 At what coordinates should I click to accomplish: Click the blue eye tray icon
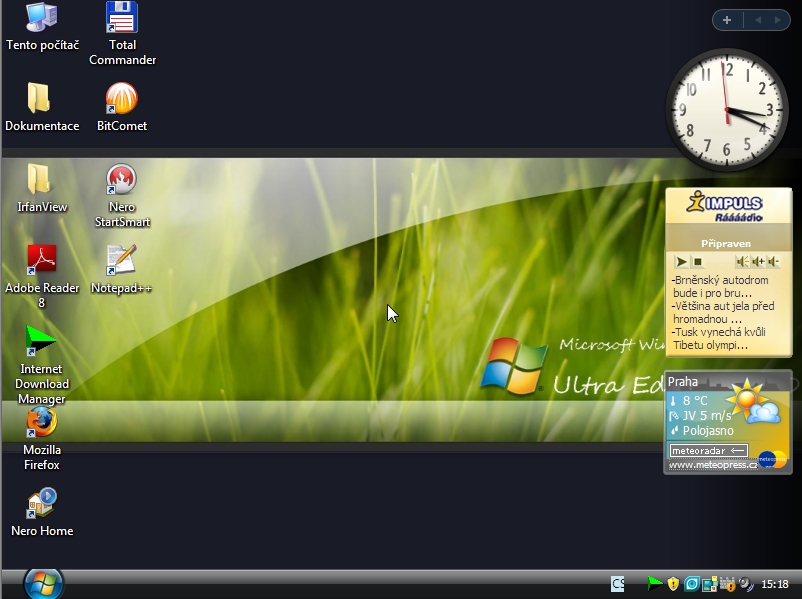click(692, 583)
